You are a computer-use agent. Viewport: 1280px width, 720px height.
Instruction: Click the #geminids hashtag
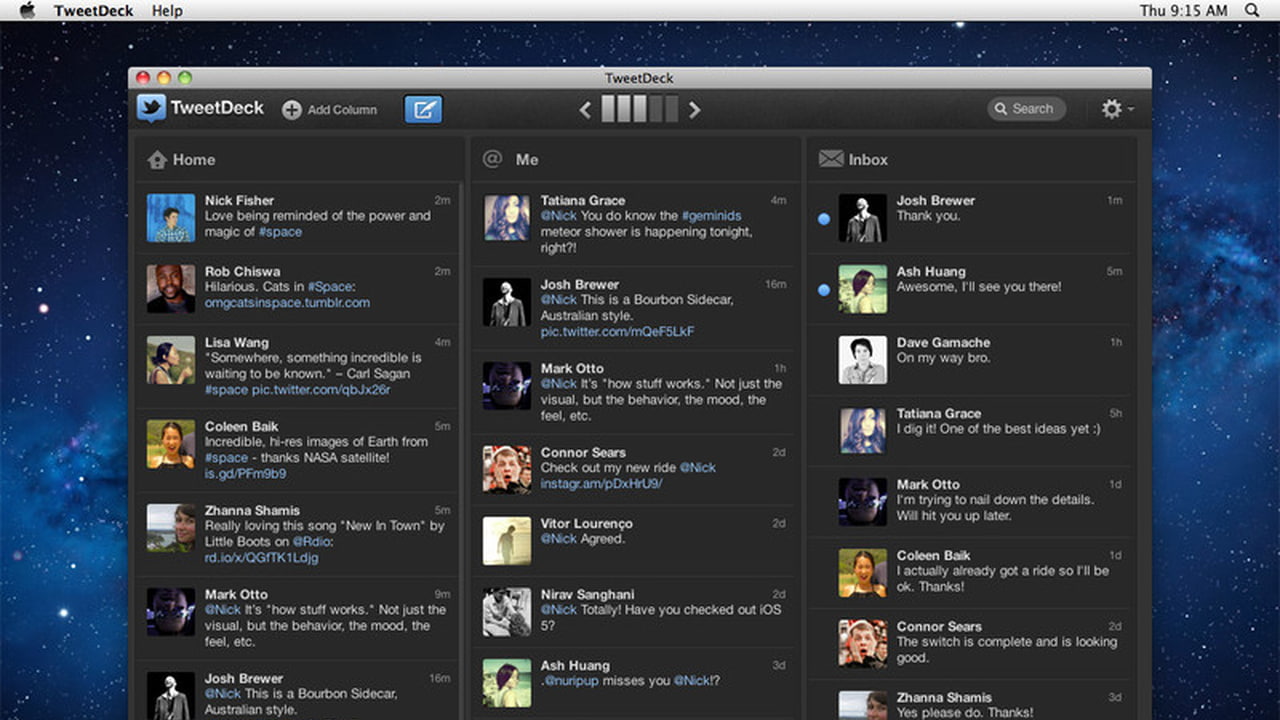click(x=711, y=216)
